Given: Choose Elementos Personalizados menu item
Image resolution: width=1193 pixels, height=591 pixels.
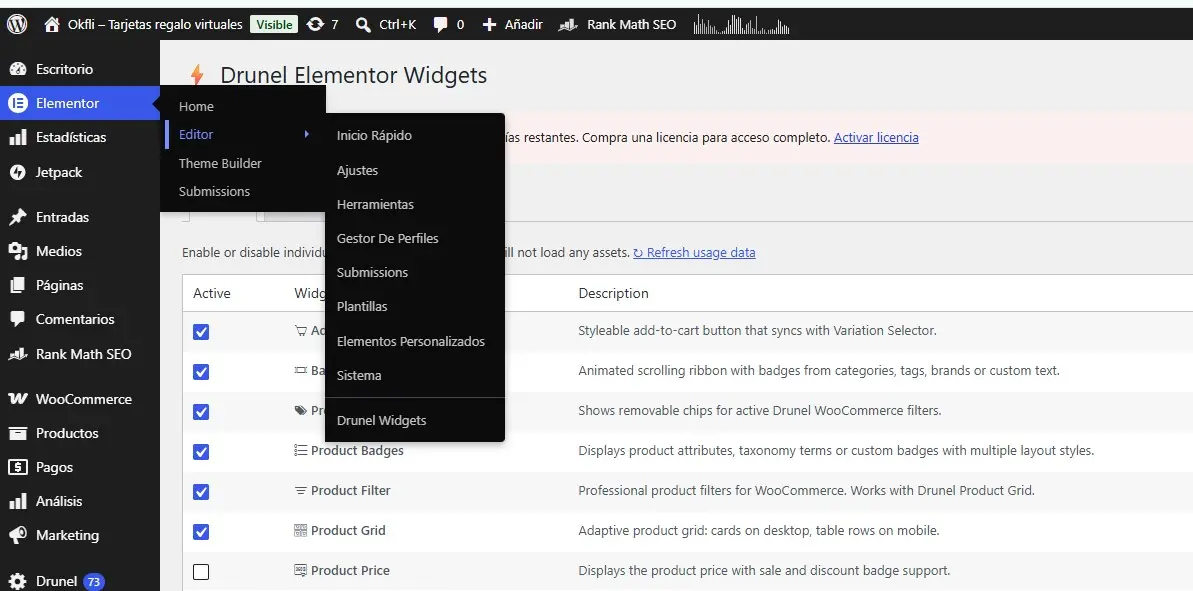Looking at the screenshot, I should click(x=411, y=342).
